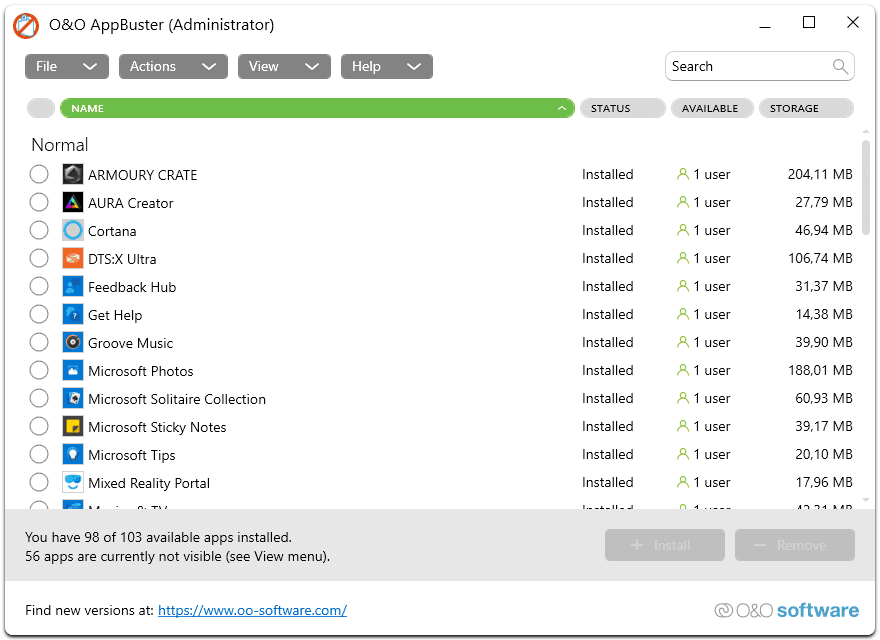The height and width of the screenshot is (640, 880).
Task: Click the Microsoft Sticky Notes icon
Action: 72,426
